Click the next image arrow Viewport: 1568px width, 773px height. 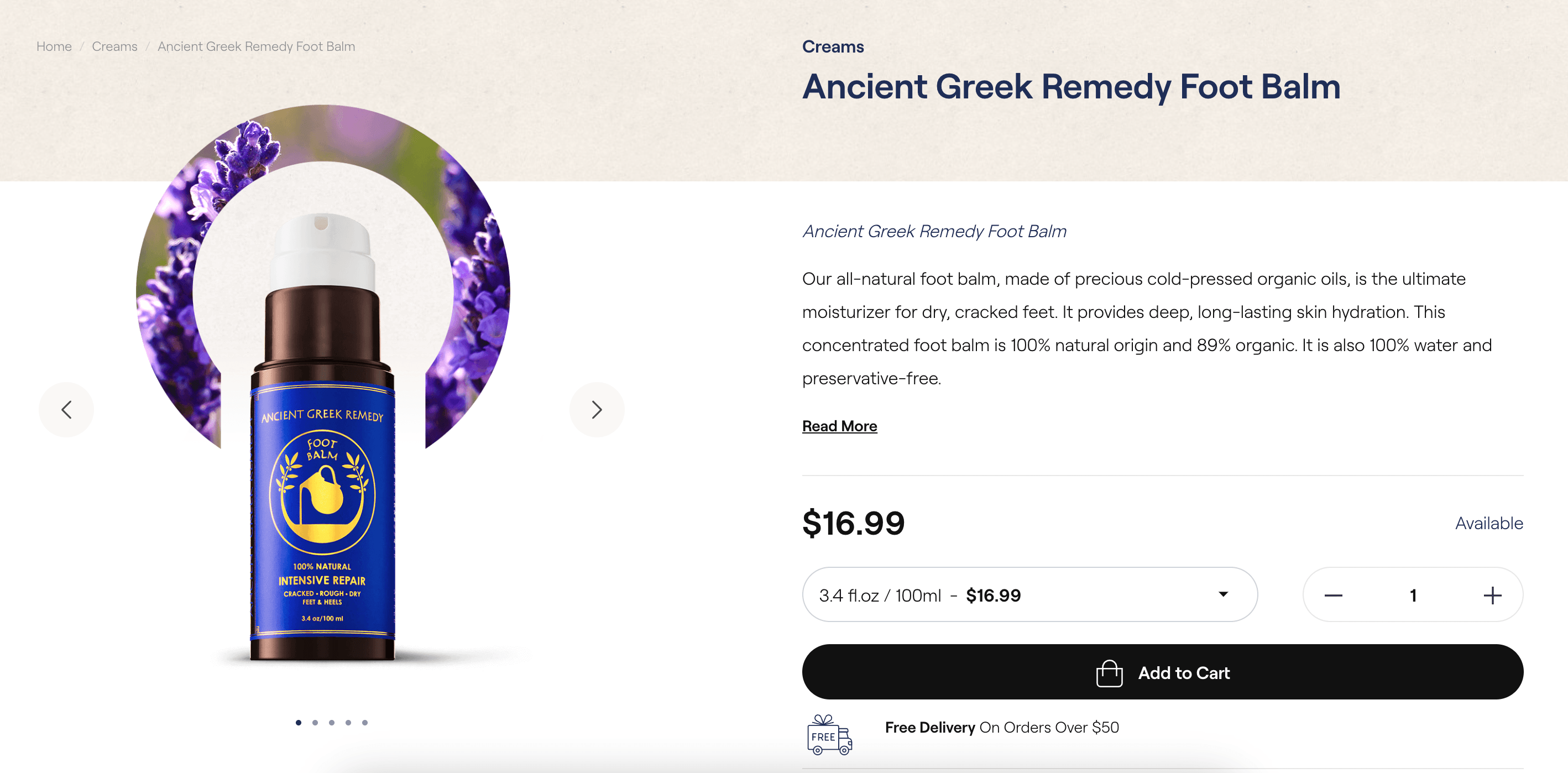[597, 410]
